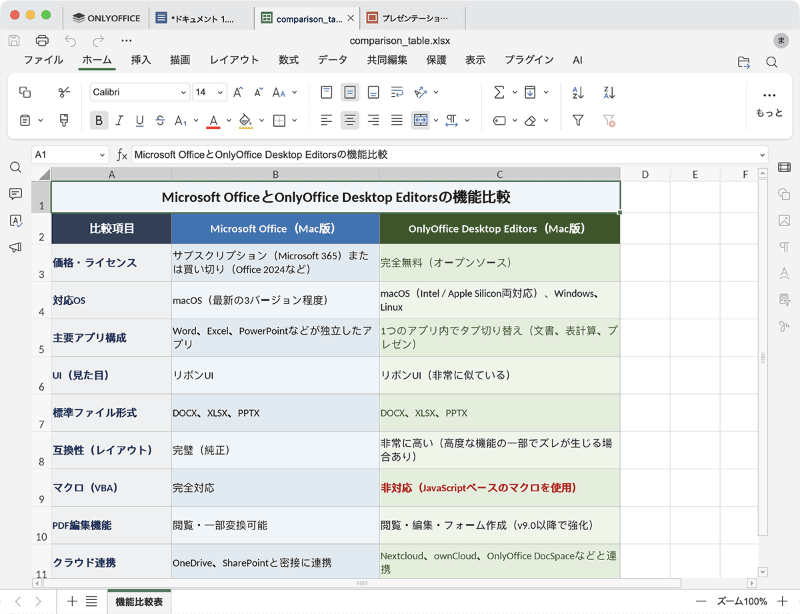Click the Copy icon in ribbon
This screenshot has height=614, width=800.
pyautogui.click(x=24, y=92)
